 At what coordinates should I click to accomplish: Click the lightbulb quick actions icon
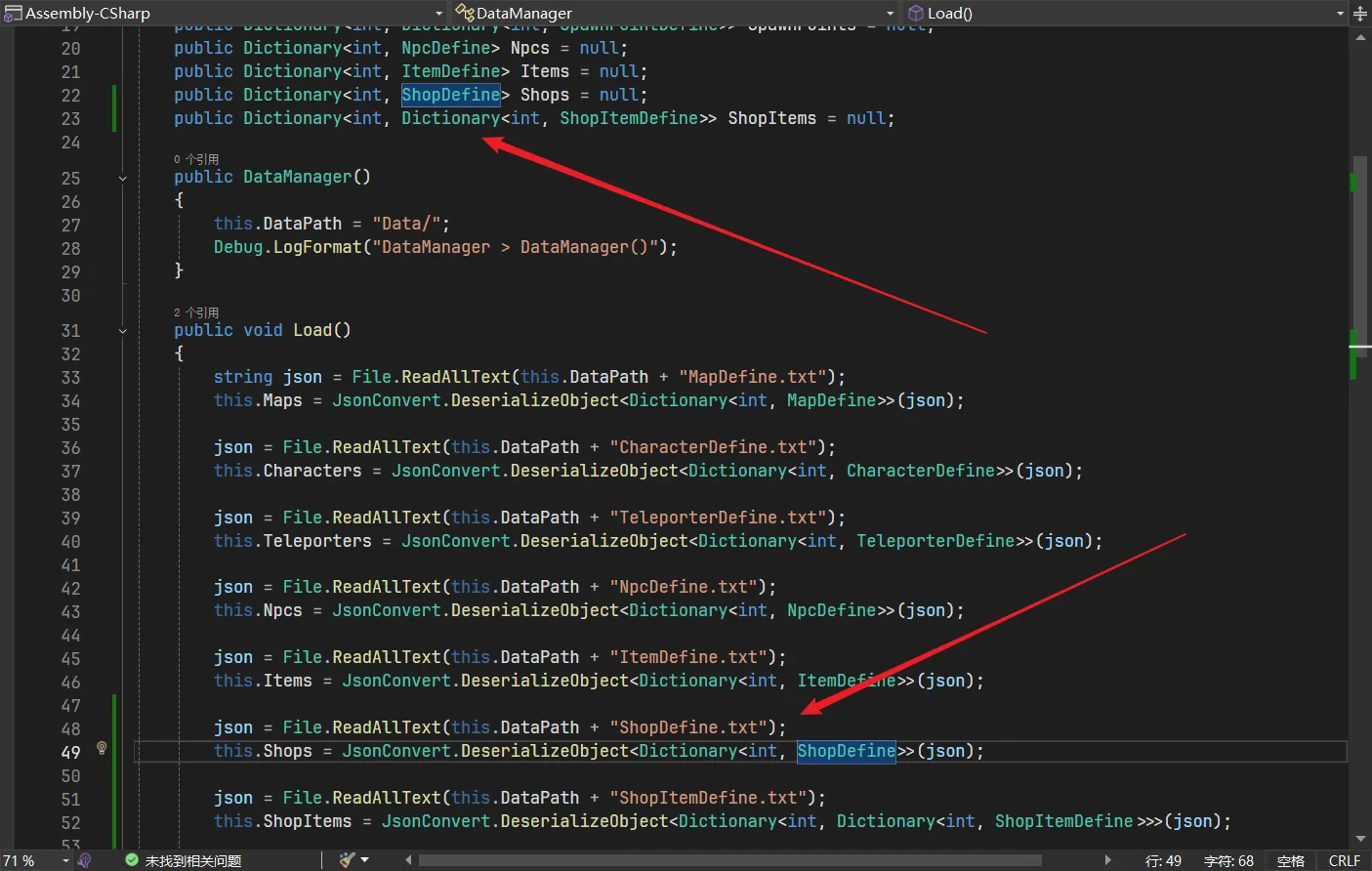point(102,748)
